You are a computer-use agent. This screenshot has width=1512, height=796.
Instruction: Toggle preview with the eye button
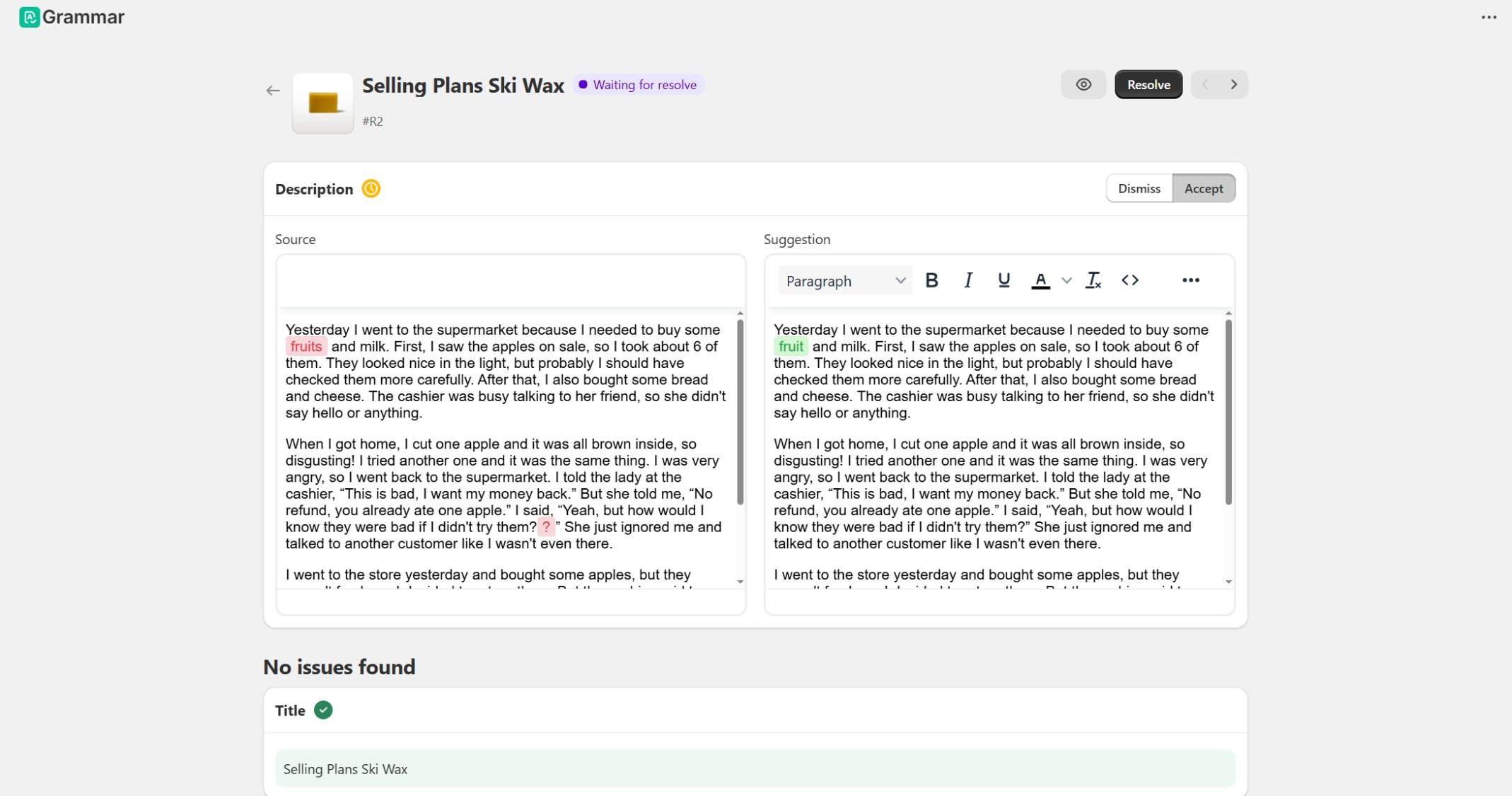click(x=1083, y=85)
